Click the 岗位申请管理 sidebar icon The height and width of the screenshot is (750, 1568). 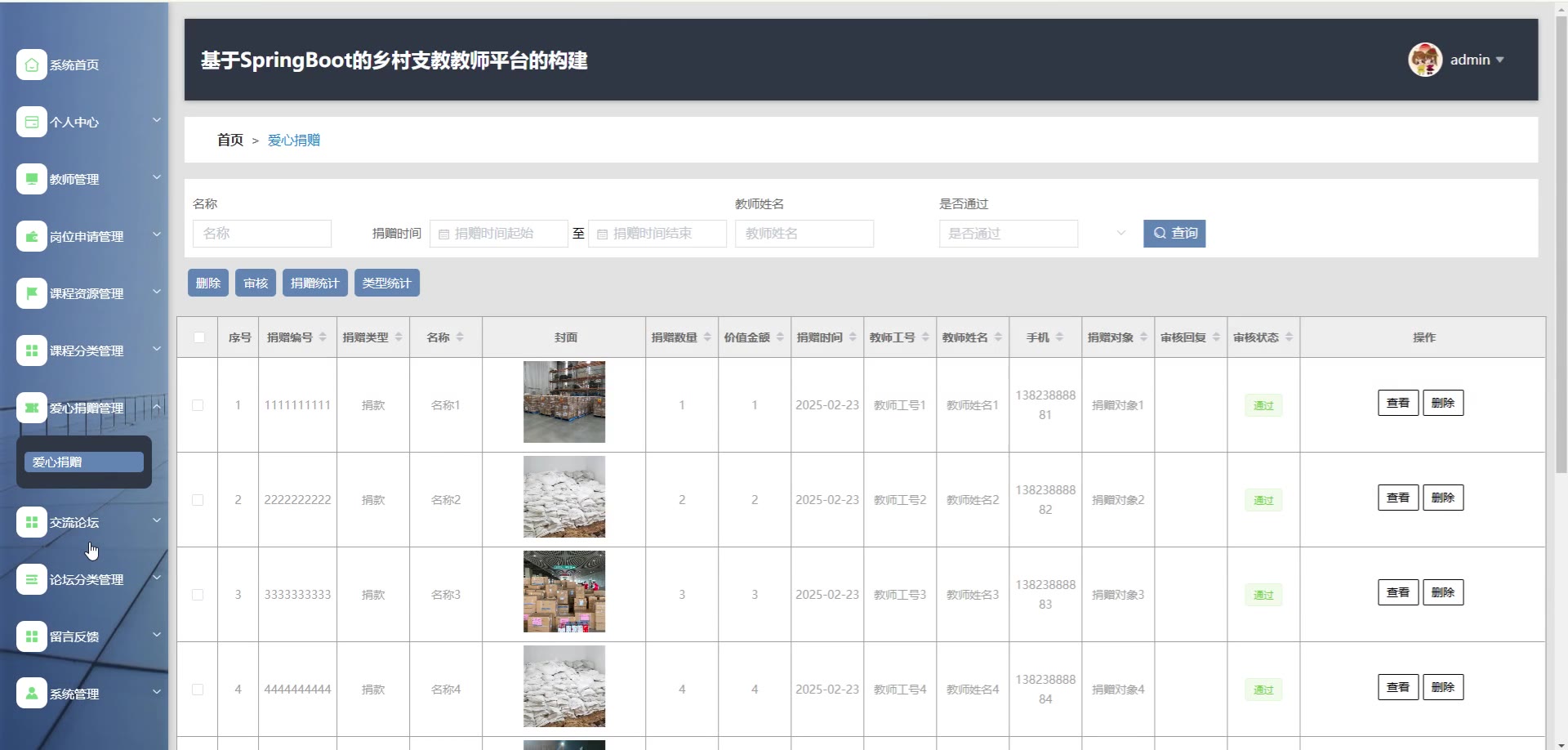pyautogui.click(x=31, y=236)
